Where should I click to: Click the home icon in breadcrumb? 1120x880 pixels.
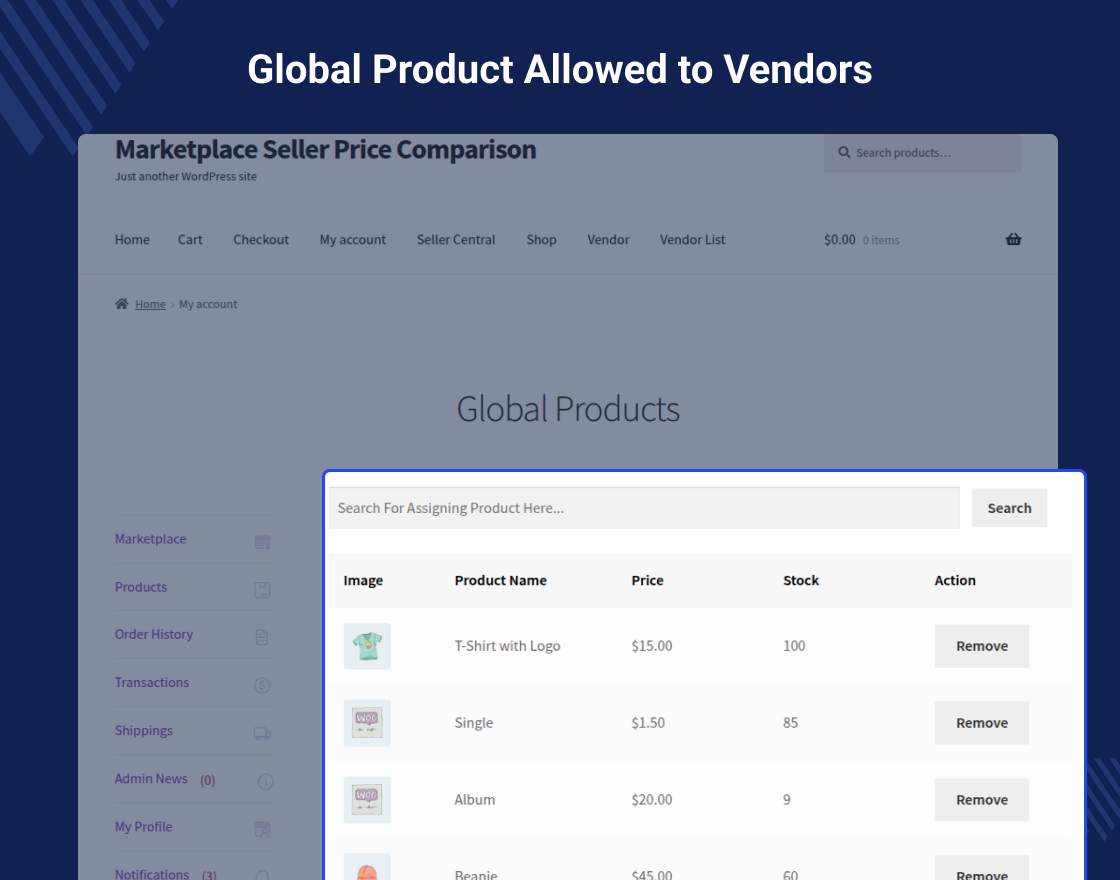point(121,304)
